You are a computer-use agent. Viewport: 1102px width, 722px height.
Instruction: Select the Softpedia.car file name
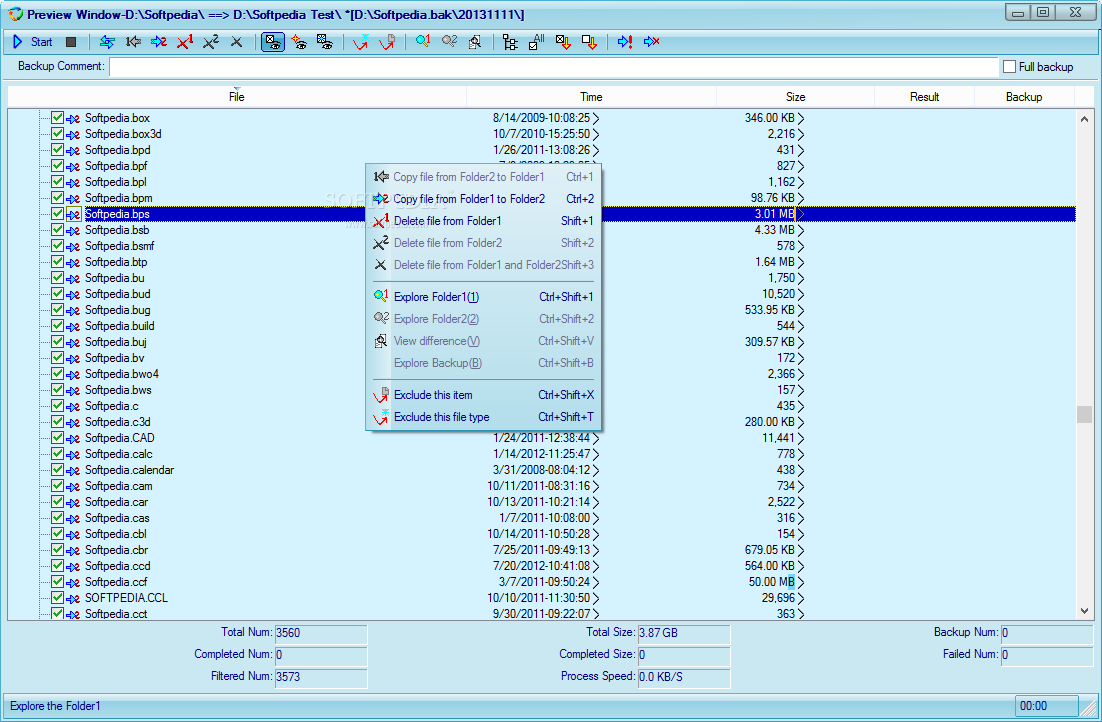117,502
